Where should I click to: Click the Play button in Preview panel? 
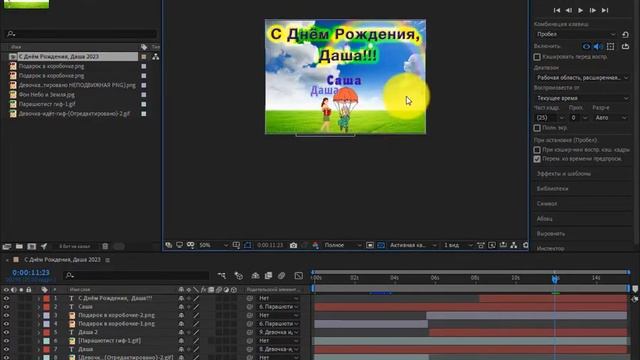pos(580,10)
